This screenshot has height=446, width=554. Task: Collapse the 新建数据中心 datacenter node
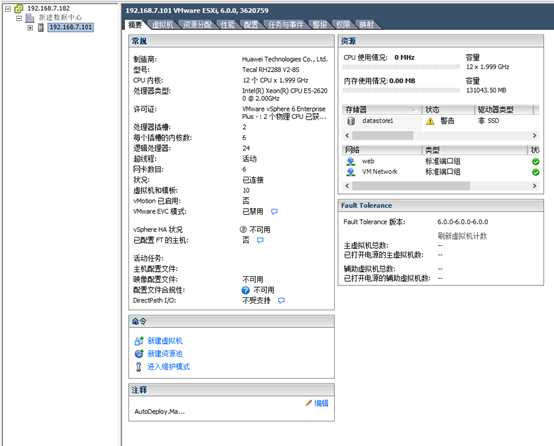tap(19, 18)
